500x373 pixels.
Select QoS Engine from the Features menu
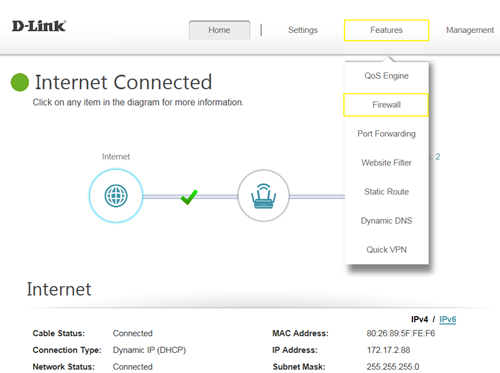coord(386,76)
